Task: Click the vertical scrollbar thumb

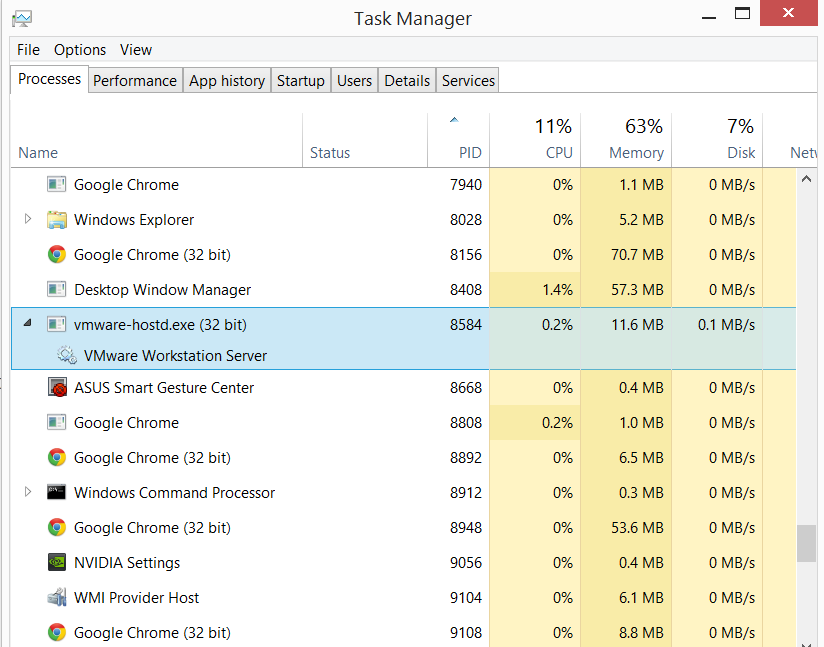Action: coord(807,543)
